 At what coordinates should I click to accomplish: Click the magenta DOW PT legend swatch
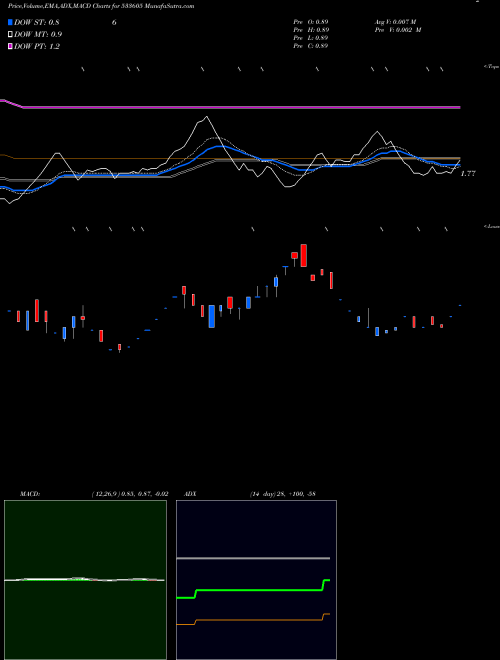(x=10, y=46)
